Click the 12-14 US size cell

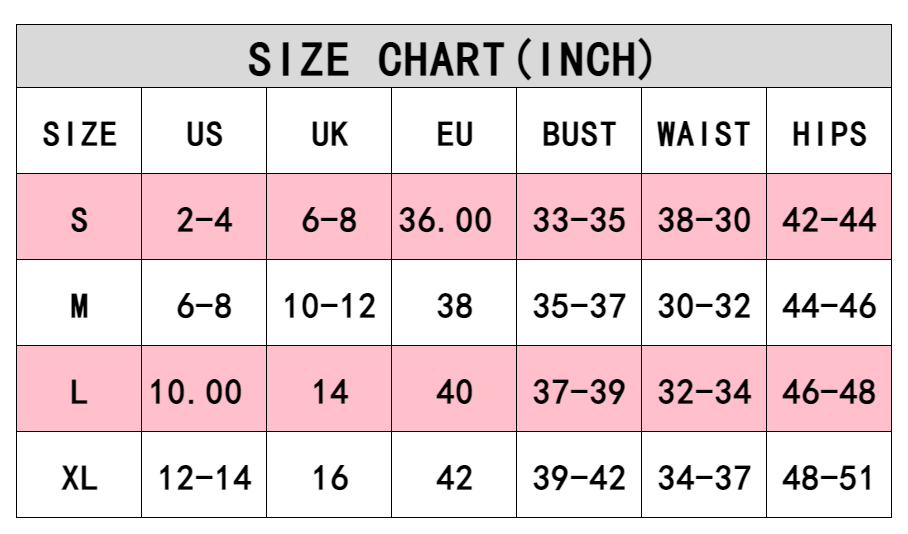(204, 477)
